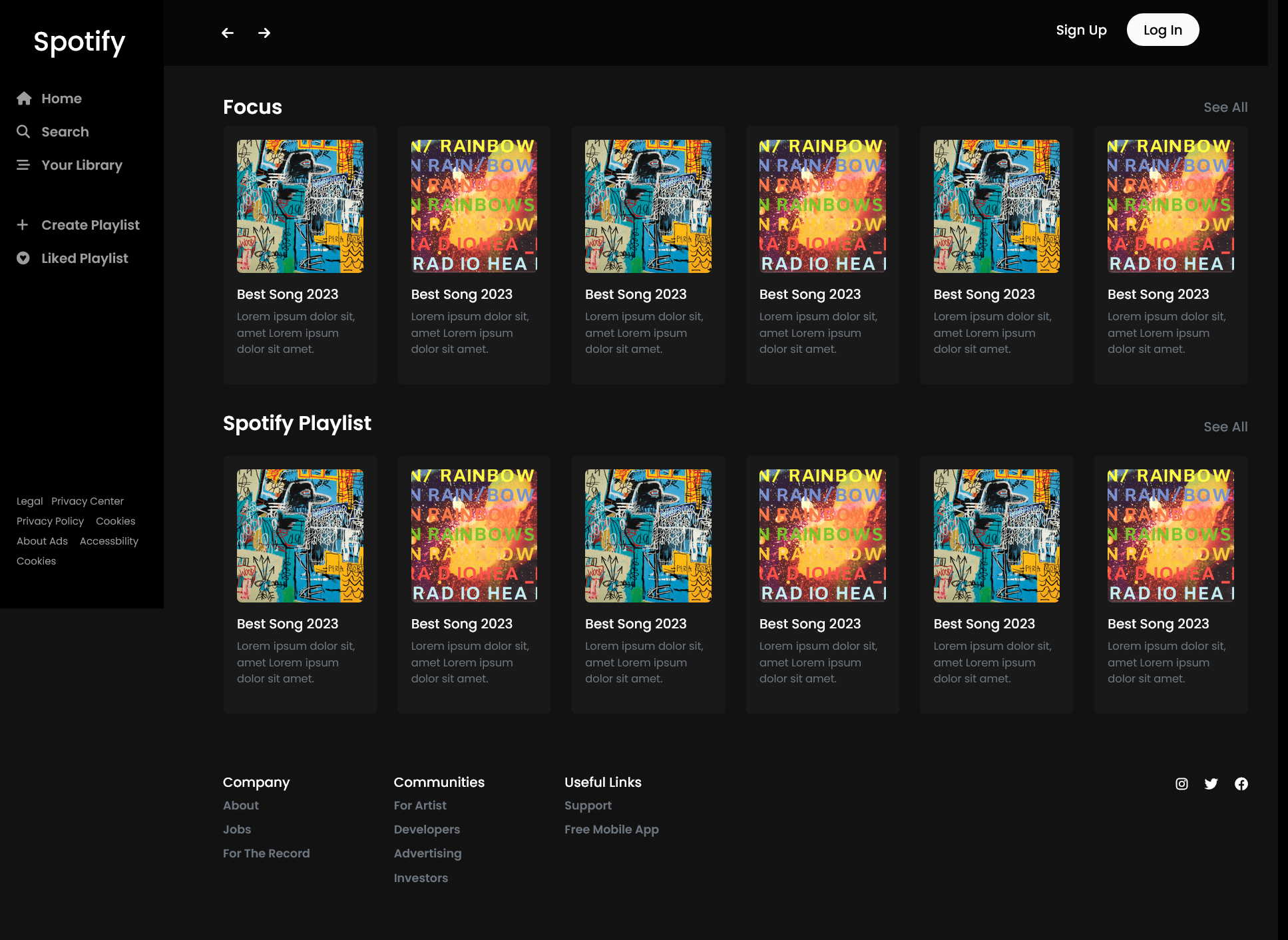Click the plus icon beside Create Playlist
1288x940 pixels.
23,225
